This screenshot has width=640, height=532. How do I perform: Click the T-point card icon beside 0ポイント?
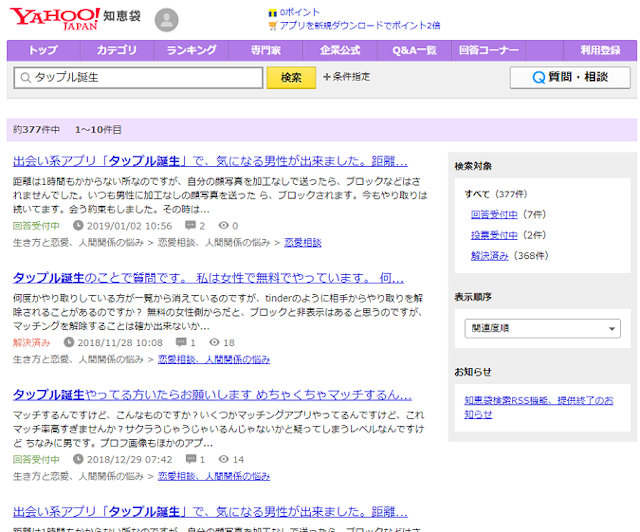[272, 13]
